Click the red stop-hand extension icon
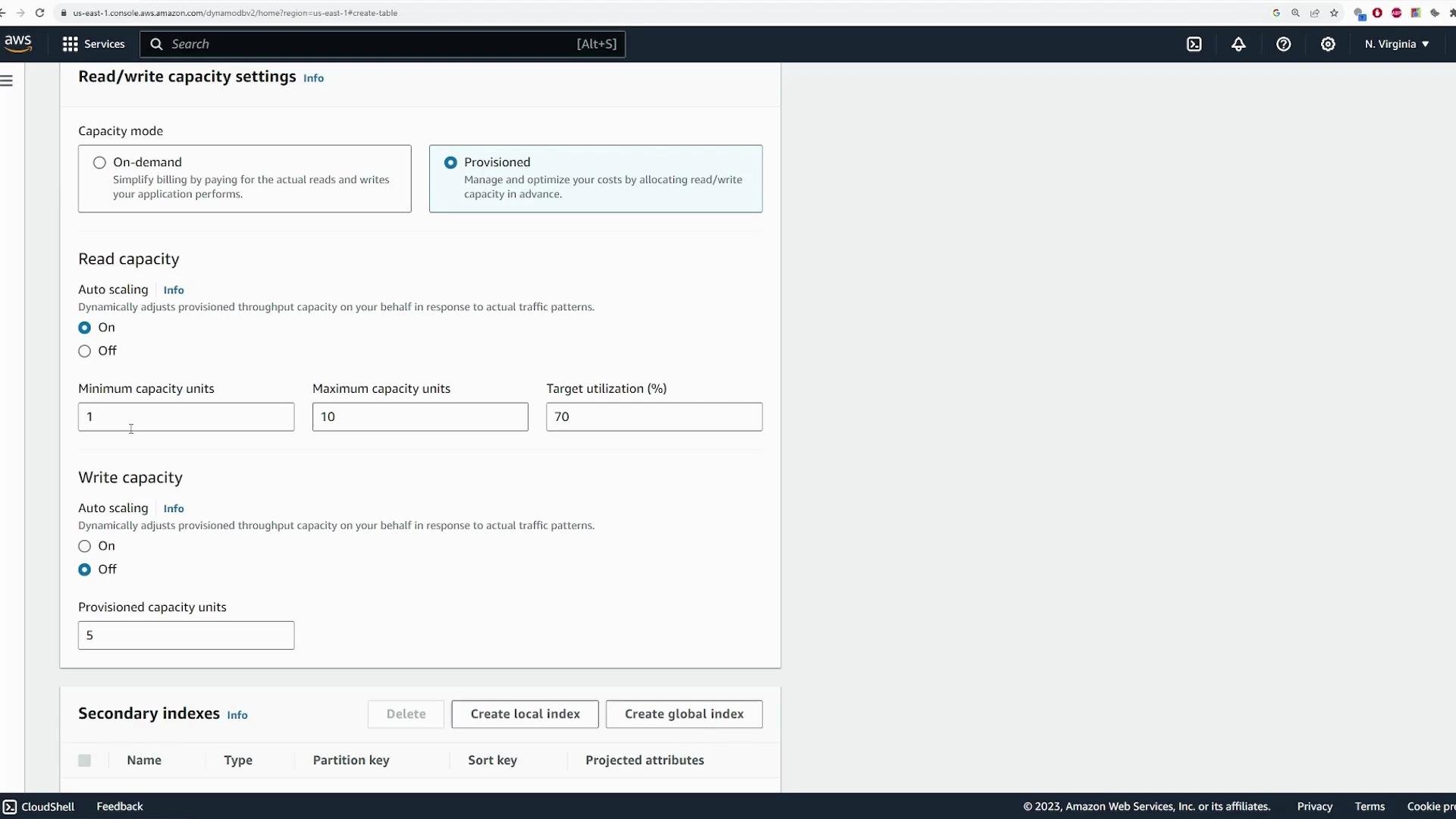Viewport: 1456px width, 819px height. [1377, 13]
